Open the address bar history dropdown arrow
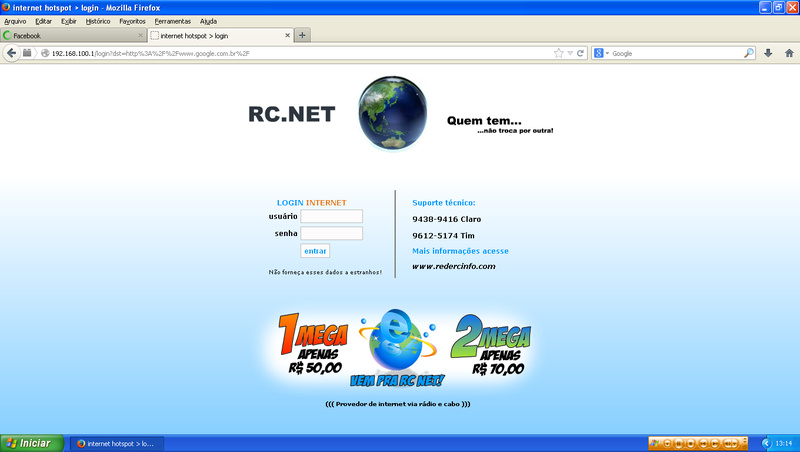The height and width of the screenshot is (452, 800). [x=570, y=53]
